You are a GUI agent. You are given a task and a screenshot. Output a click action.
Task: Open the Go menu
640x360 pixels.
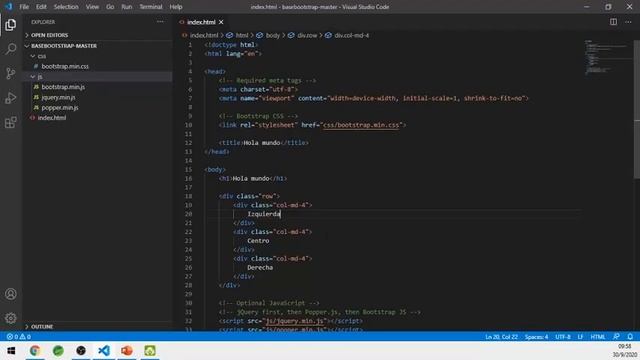pyautogui.click(x=110, y=7)
